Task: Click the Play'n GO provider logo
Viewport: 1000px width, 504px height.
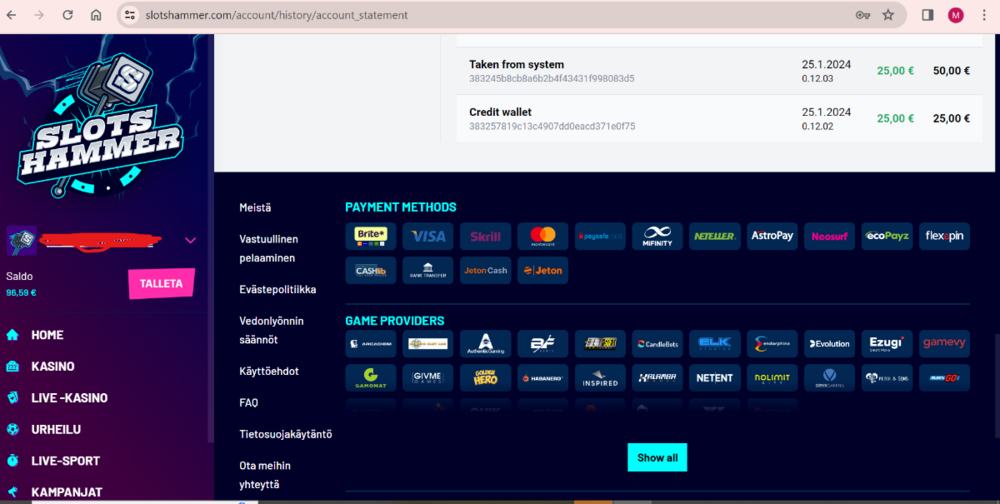Action: point(945,378)
